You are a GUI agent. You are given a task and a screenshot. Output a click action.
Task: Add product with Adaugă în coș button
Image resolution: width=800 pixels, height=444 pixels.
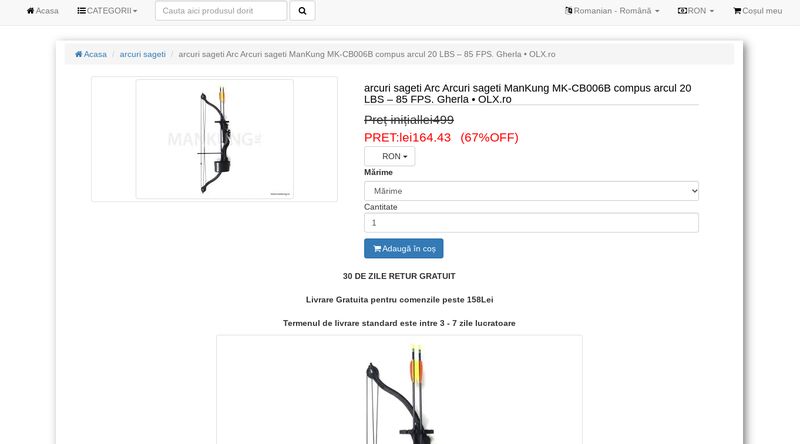coord(404,249)
